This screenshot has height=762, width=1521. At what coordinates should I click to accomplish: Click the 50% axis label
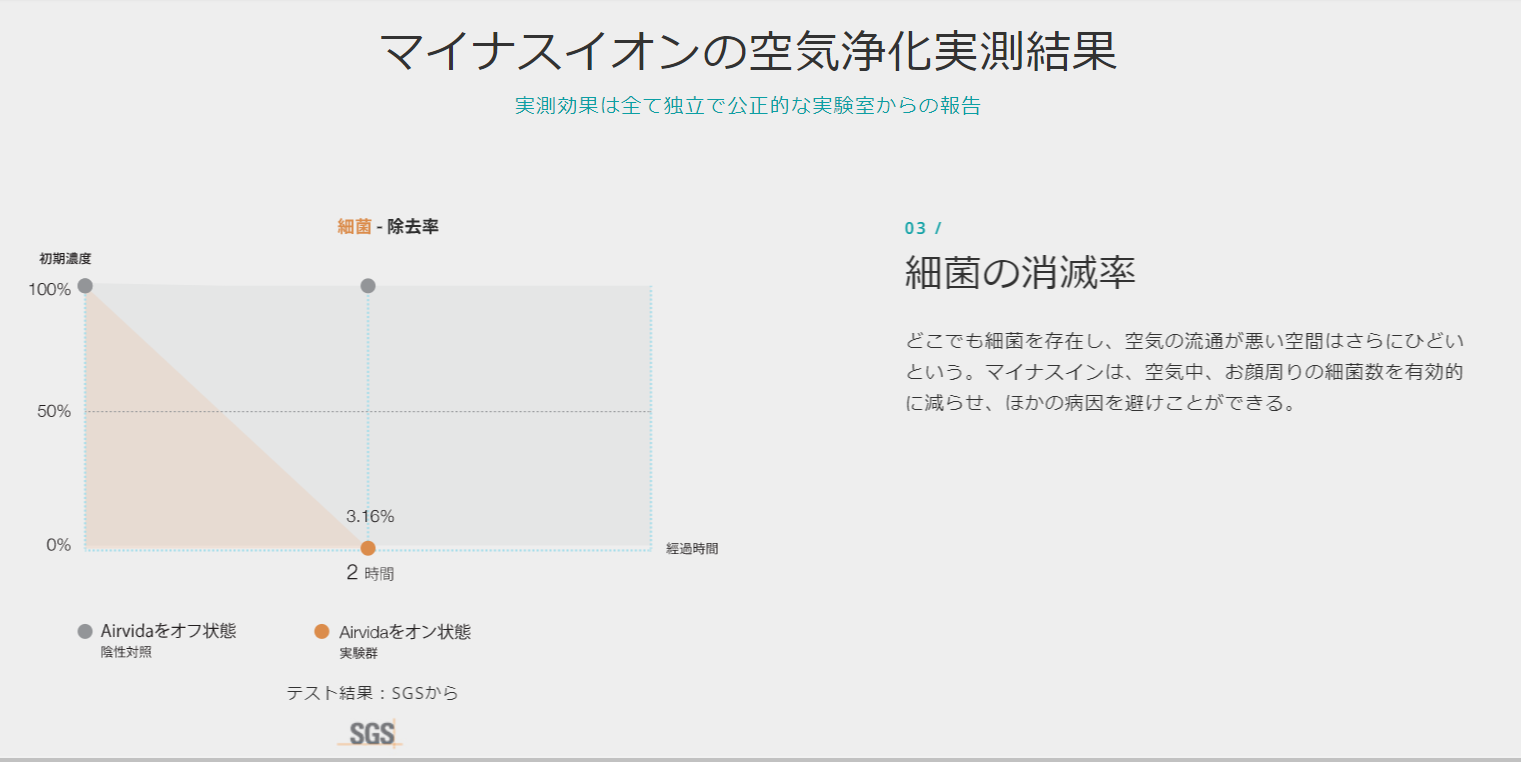54,411
